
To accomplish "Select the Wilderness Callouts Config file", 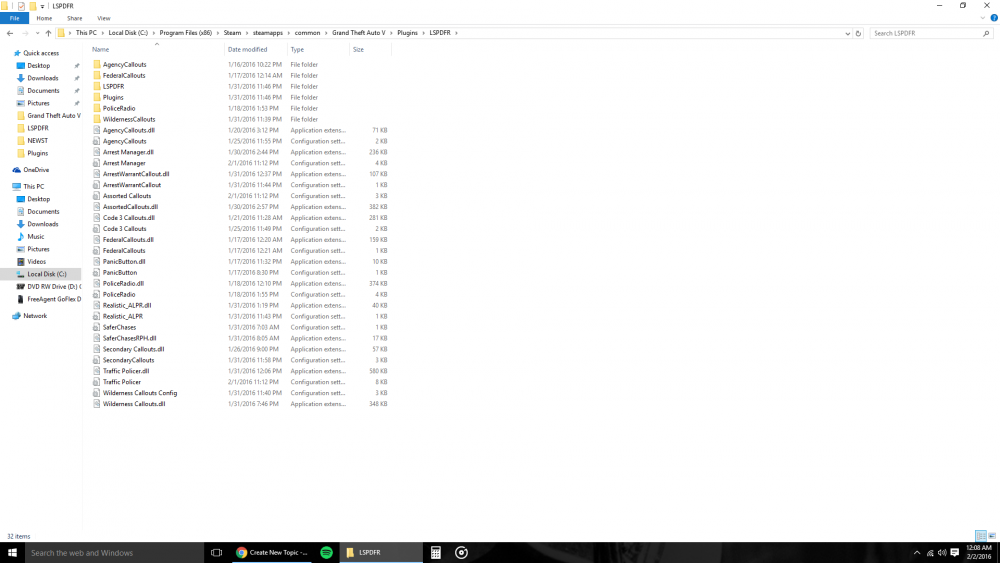I will pos(140,393).
